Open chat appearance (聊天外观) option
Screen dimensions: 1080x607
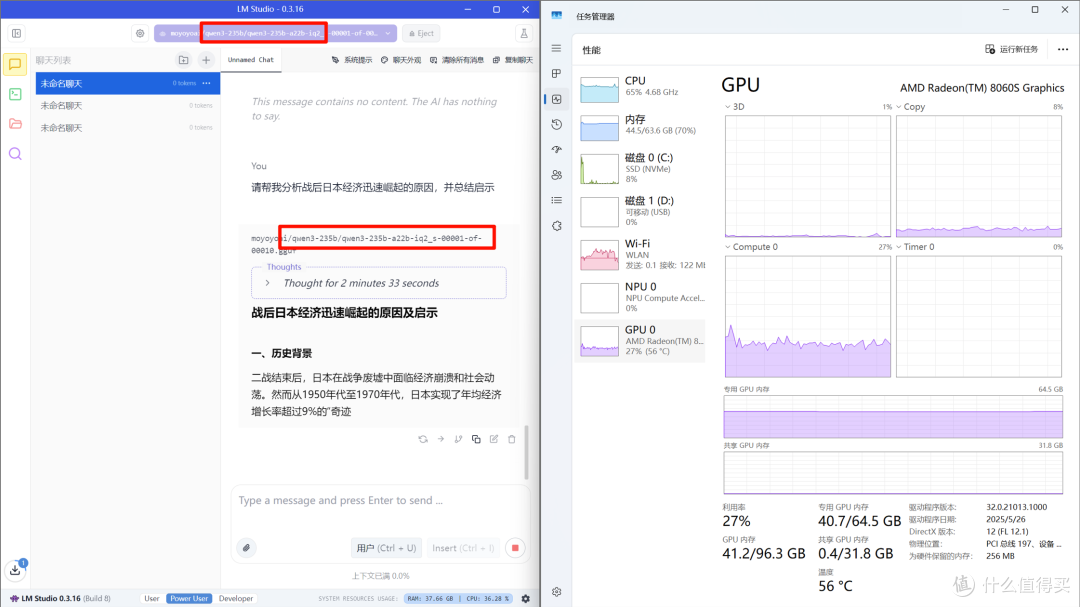tap(401, 60)
